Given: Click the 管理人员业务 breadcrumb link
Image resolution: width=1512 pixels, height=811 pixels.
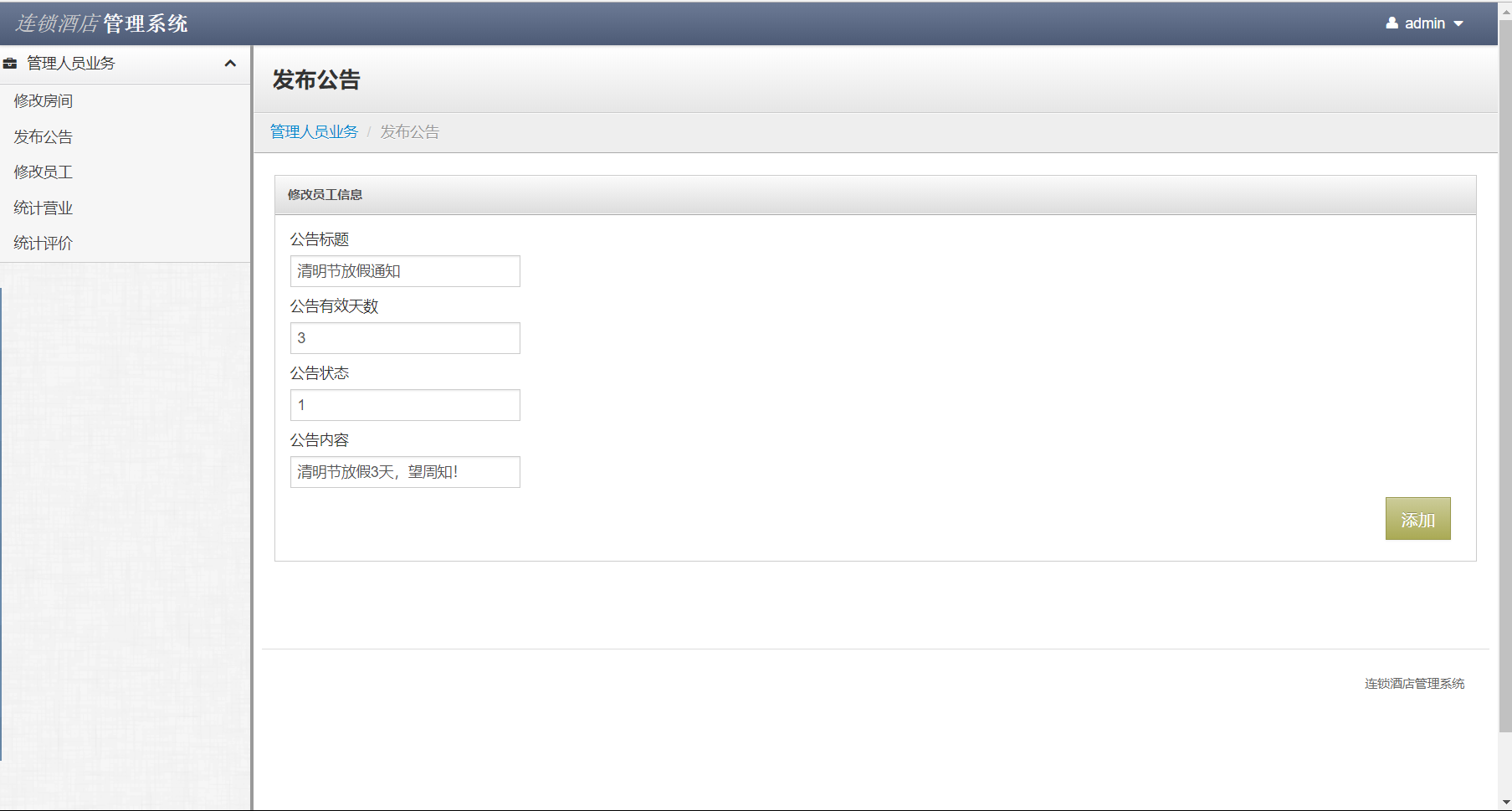Looking at the screenshot, I should pos(314,131).
